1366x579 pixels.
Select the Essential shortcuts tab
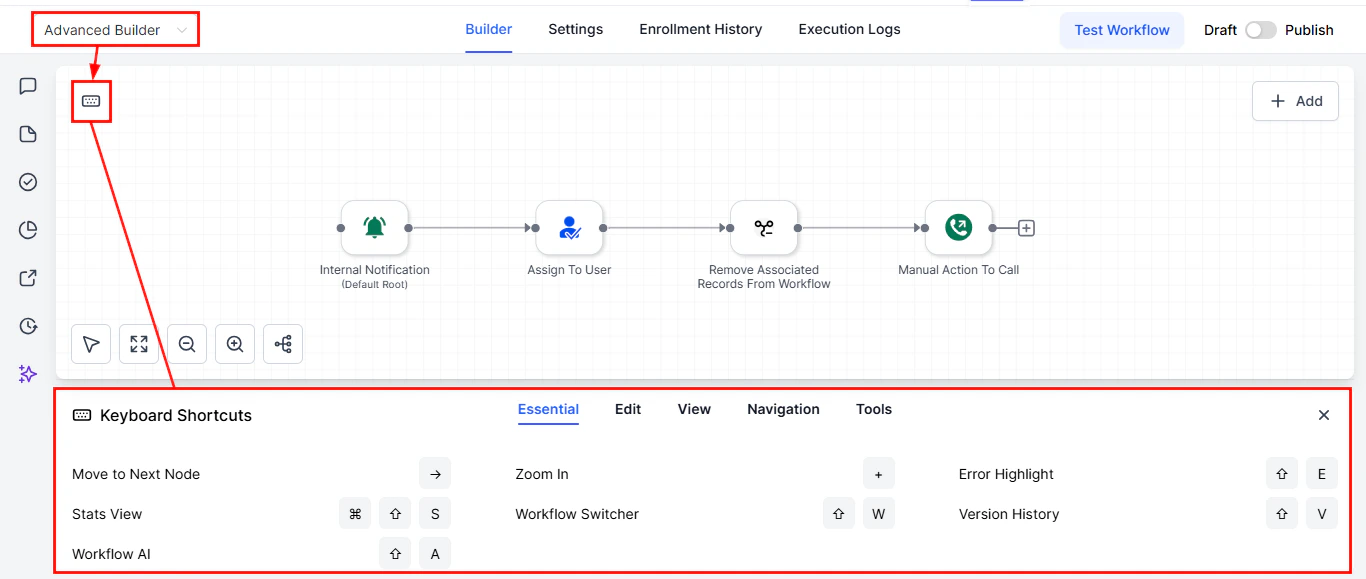(548, 409)
